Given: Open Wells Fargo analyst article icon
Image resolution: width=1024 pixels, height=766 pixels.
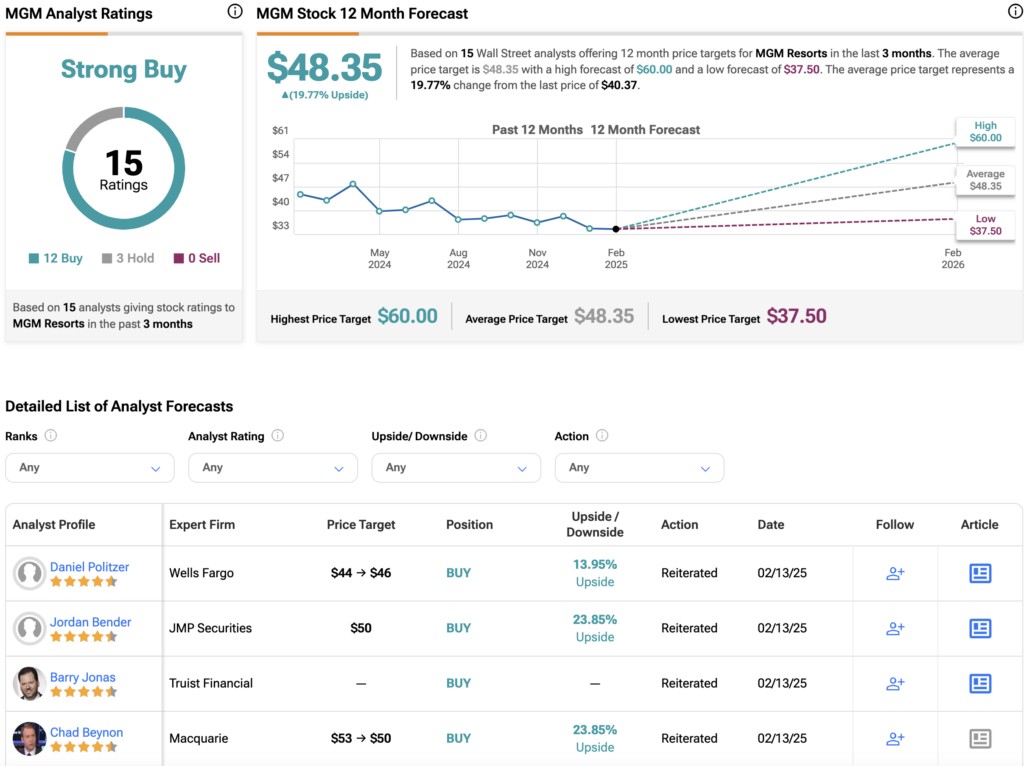Looking at the screenshot, I should 979,573.
